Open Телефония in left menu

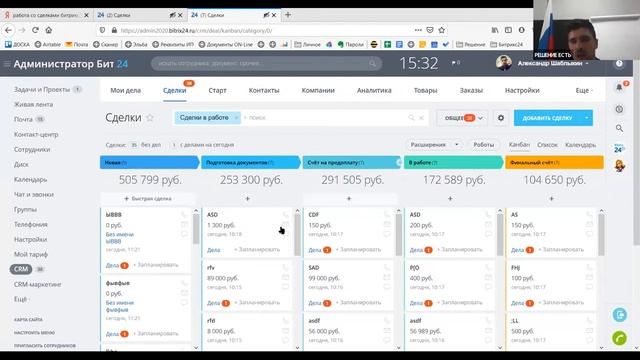[31, 224]
